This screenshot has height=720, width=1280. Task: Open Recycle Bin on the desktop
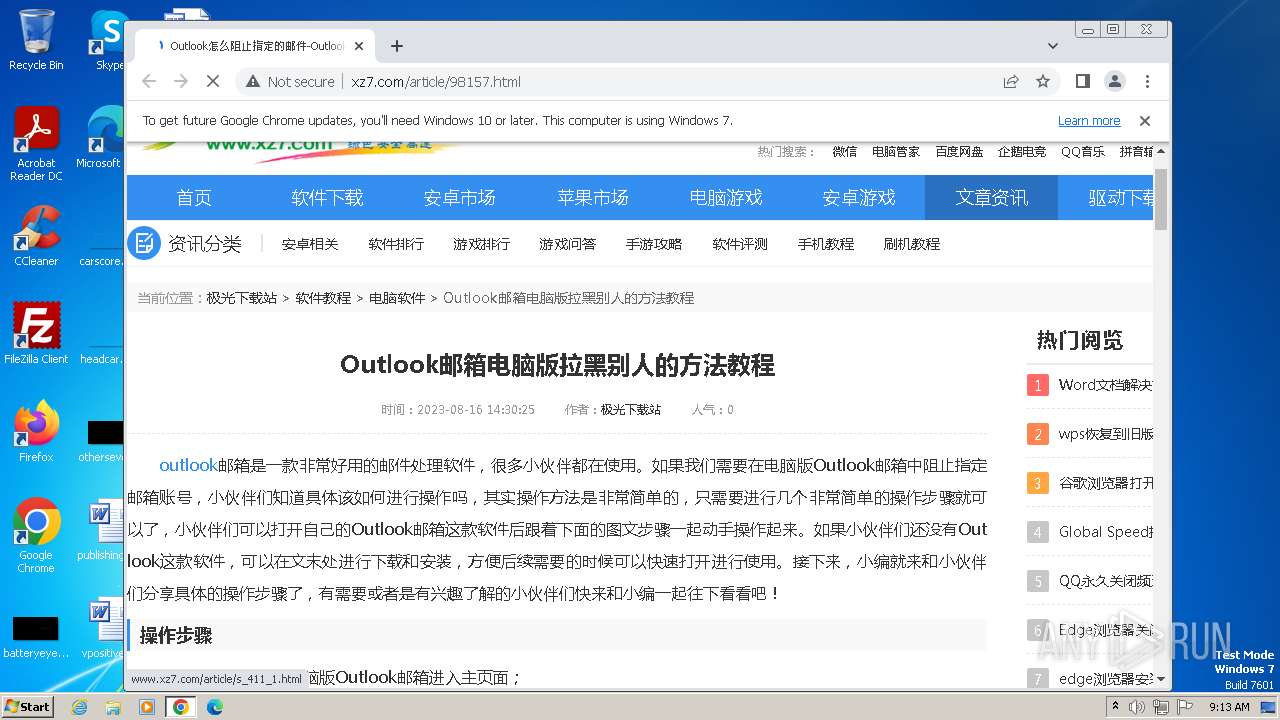click(36, 40)
